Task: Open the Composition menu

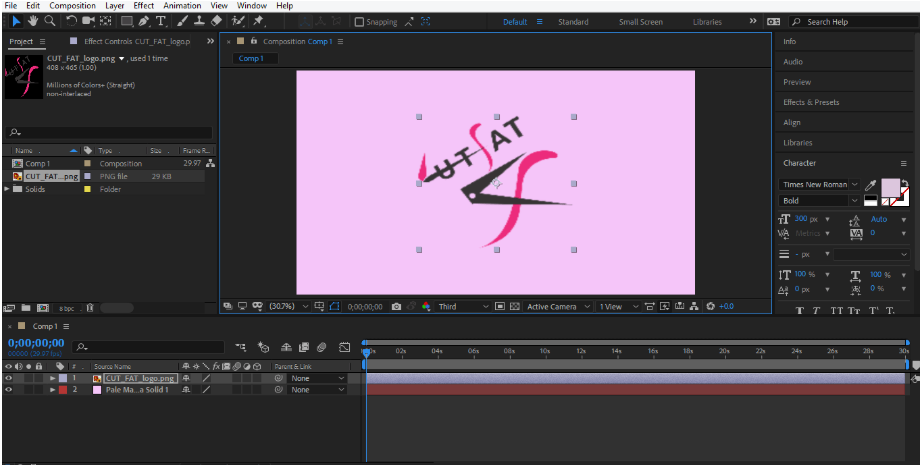Action: [72, 5]
